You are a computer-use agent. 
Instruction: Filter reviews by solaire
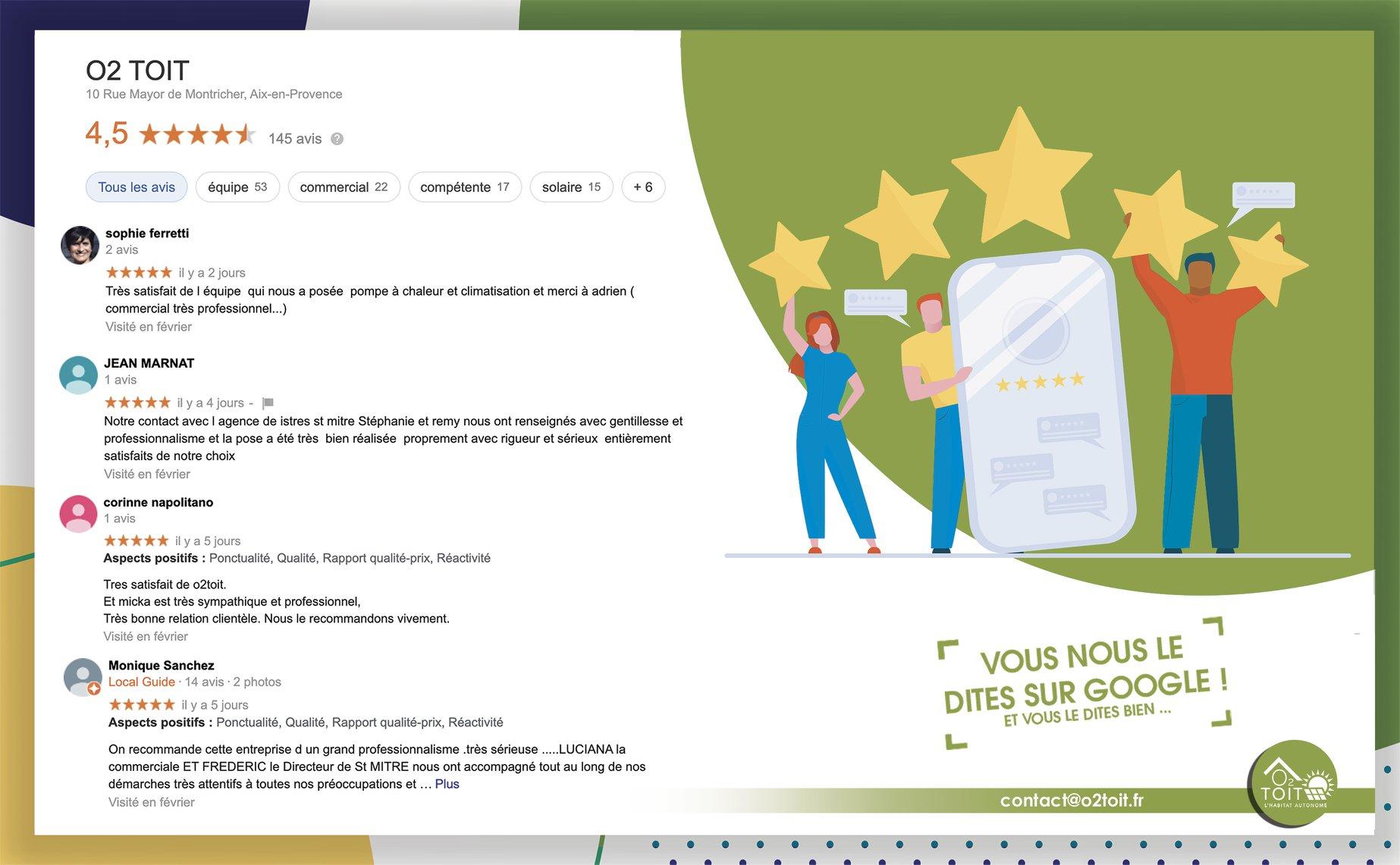[571, 187]
